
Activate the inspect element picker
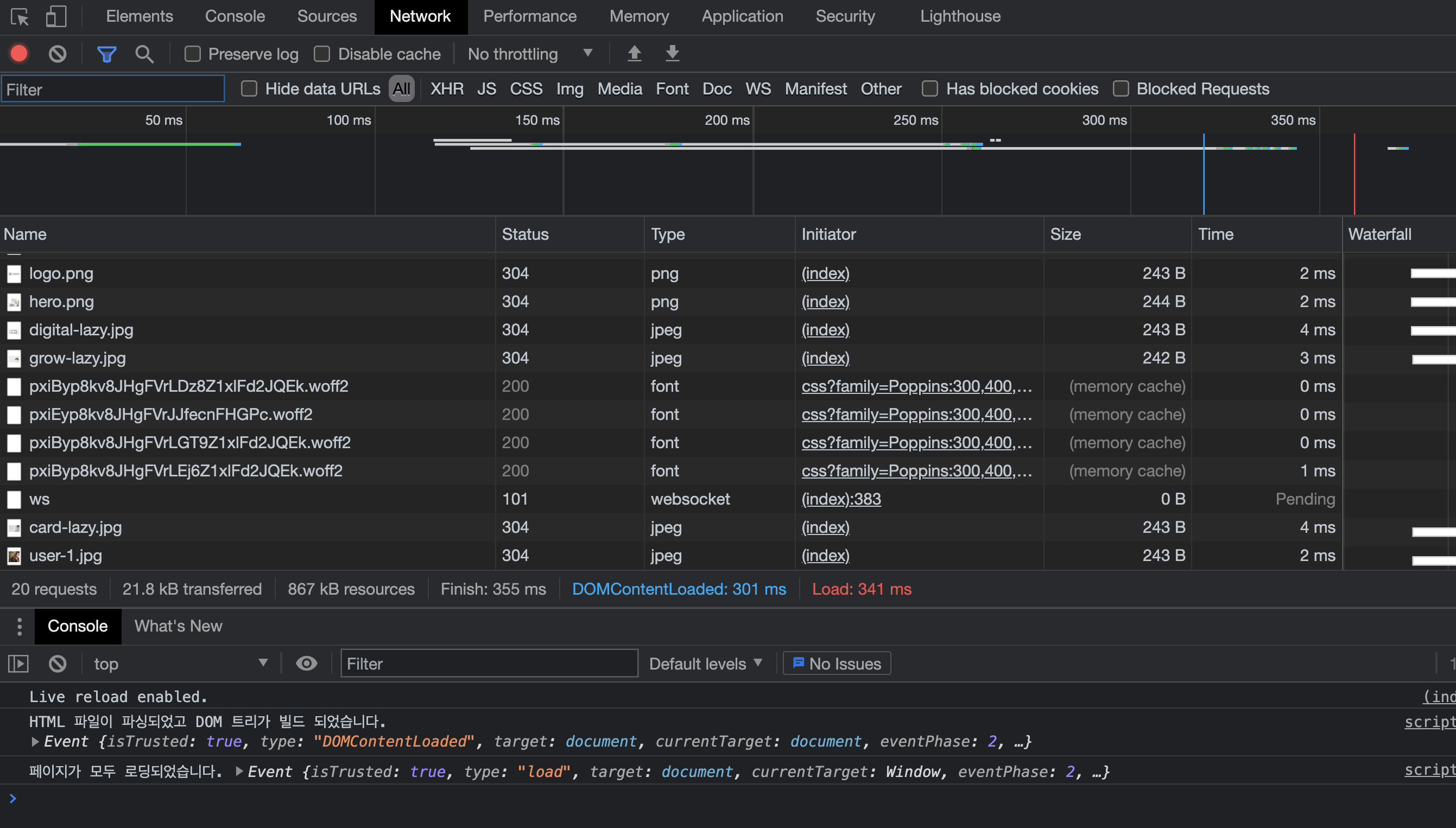(20, 16)
